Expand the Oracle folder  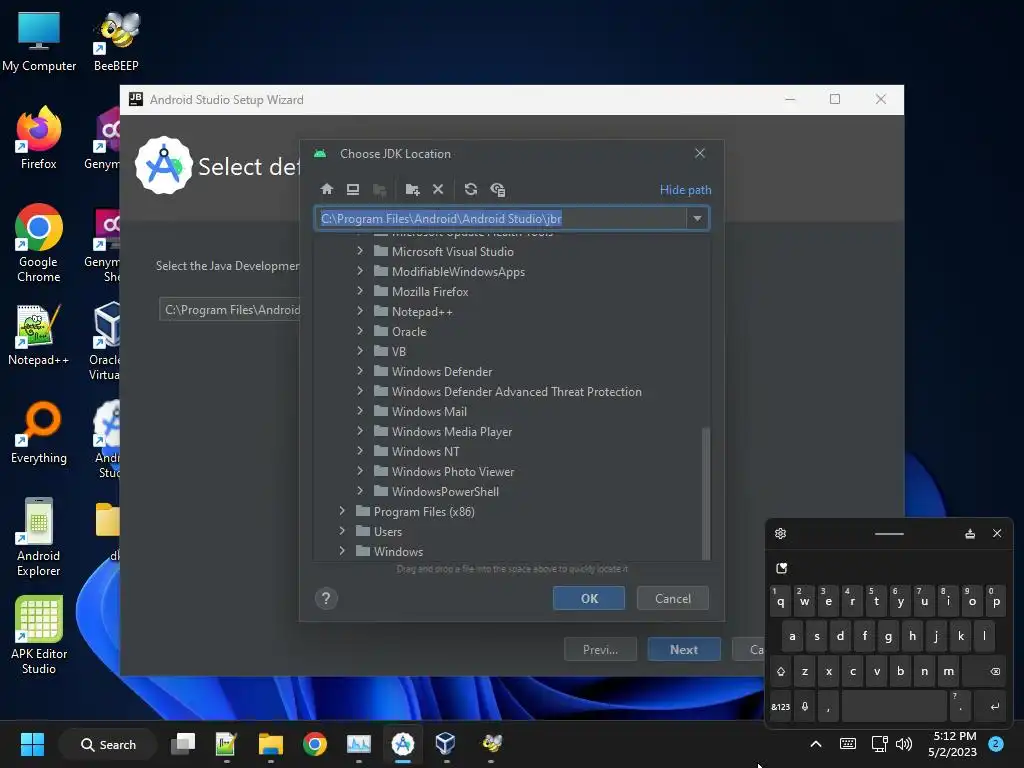pos(360,331)
